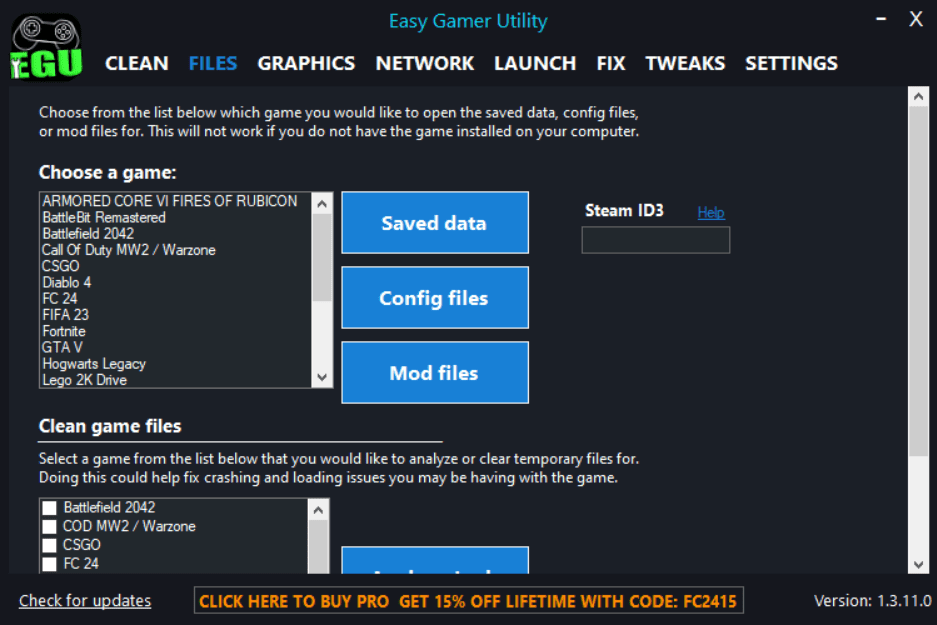Click game list scroll up arrow

[322, 204]
